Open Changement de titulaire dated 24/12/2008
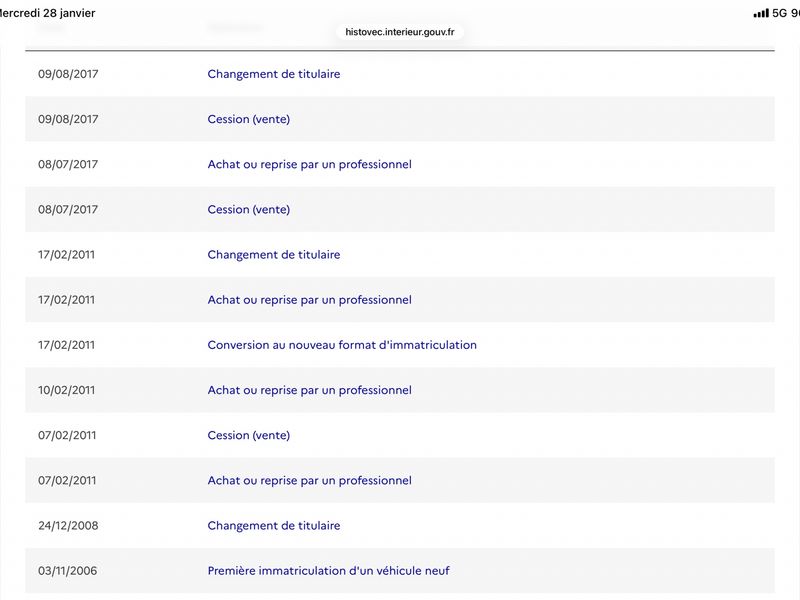The image size is (800, 600). click(x=273, y=526)
